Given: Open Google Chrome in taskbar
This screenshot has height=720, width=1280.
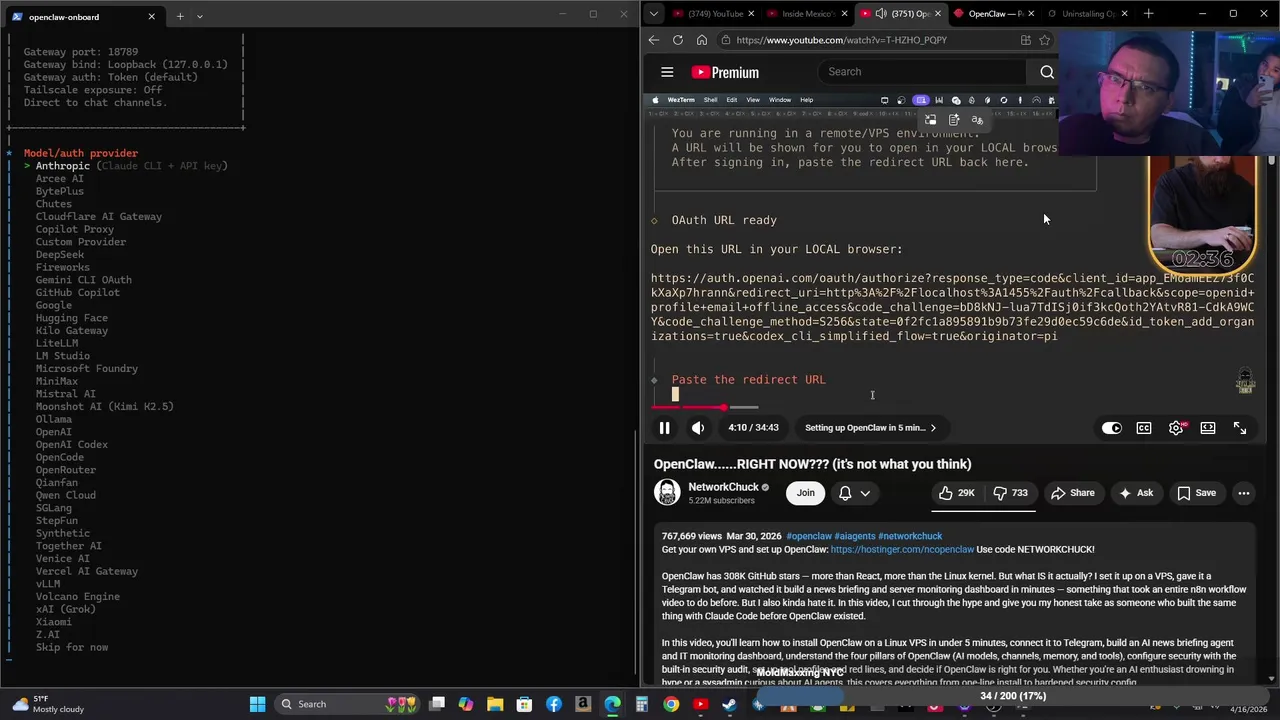Looking at the screenshot, I should pos(671,704).
